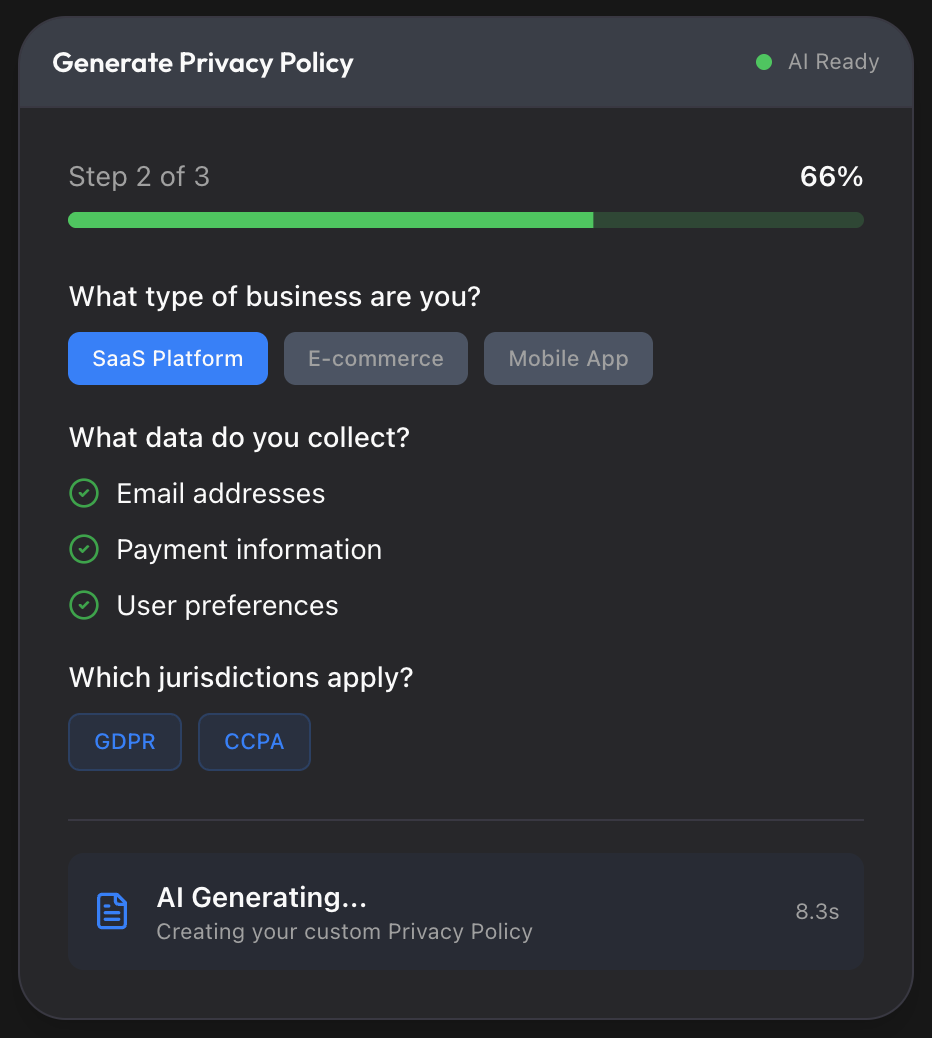The width and height of the screenshot is (932, 1038).
Task: Click the 8.3s generation timer
Action: pyautogui.click(x=817, y=911)
